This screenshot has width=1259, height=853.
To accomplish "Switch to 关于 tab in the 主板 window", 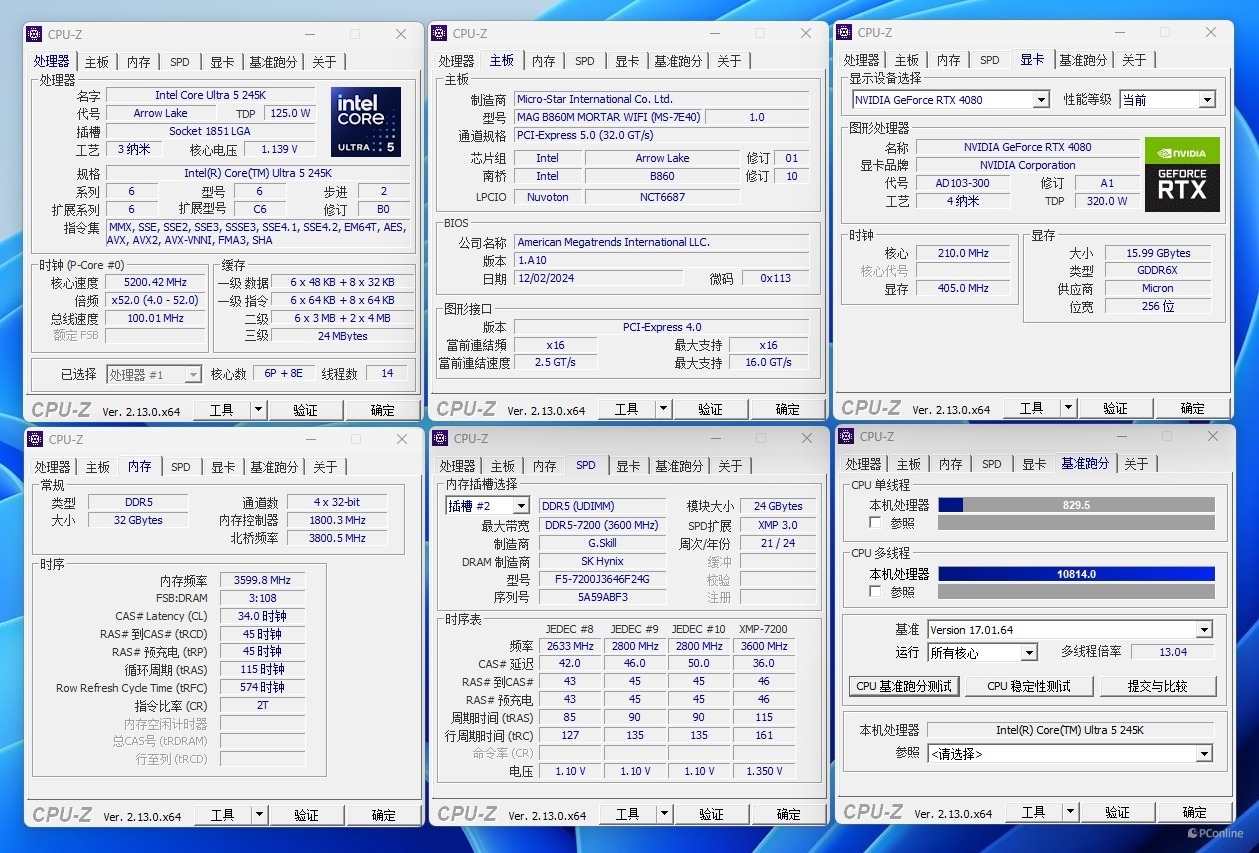I will pyautogui.click(x=729, y=61).
